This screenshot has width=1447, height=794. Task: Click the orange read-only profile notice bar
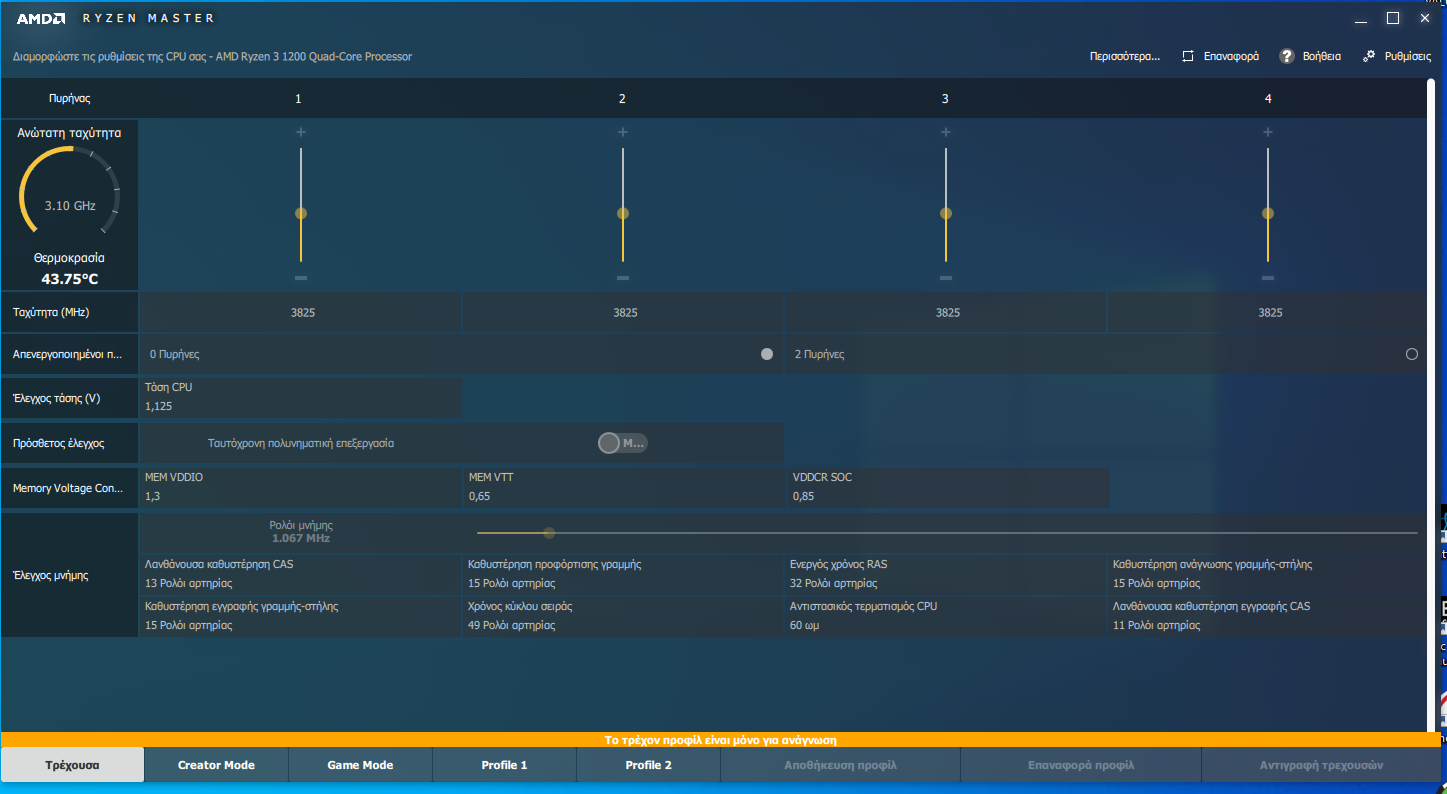[x=720, y=740]
